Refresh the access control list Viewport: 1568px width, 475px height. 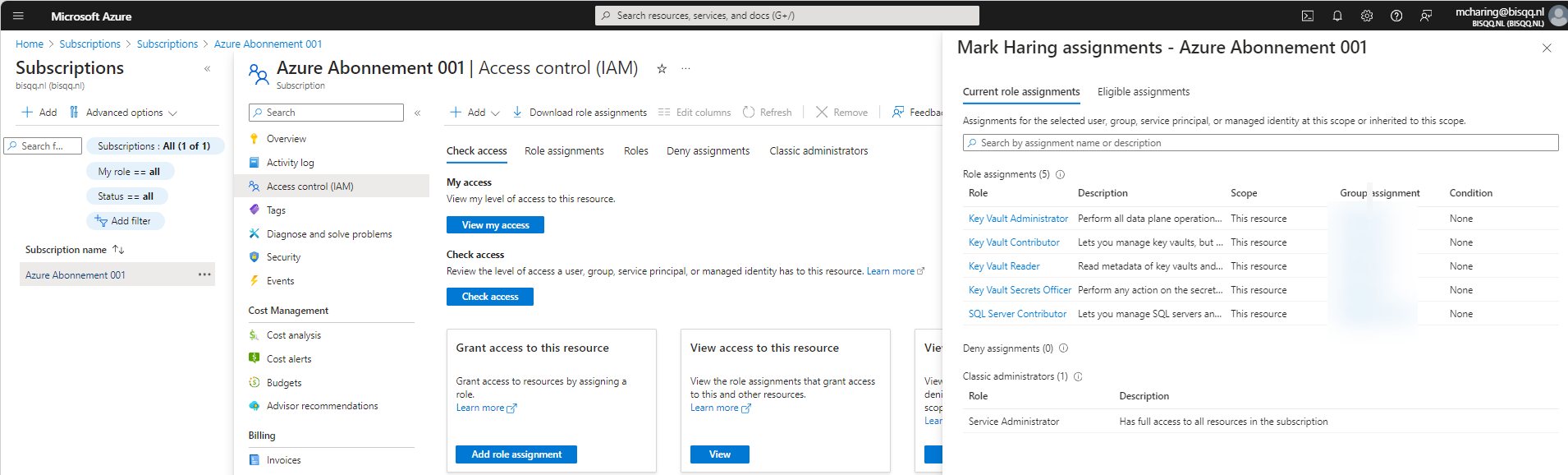click(x=767, y=113)
